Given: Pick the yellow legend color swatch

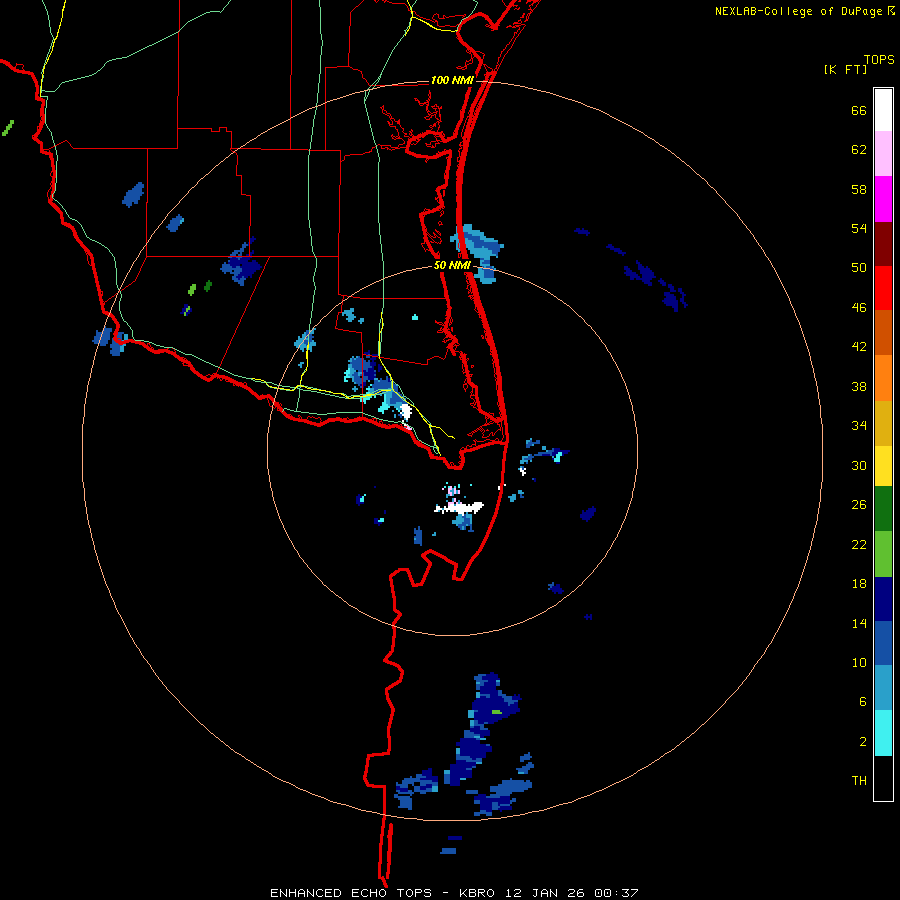Looking at the screenshot, I should [x=883, y=465].
